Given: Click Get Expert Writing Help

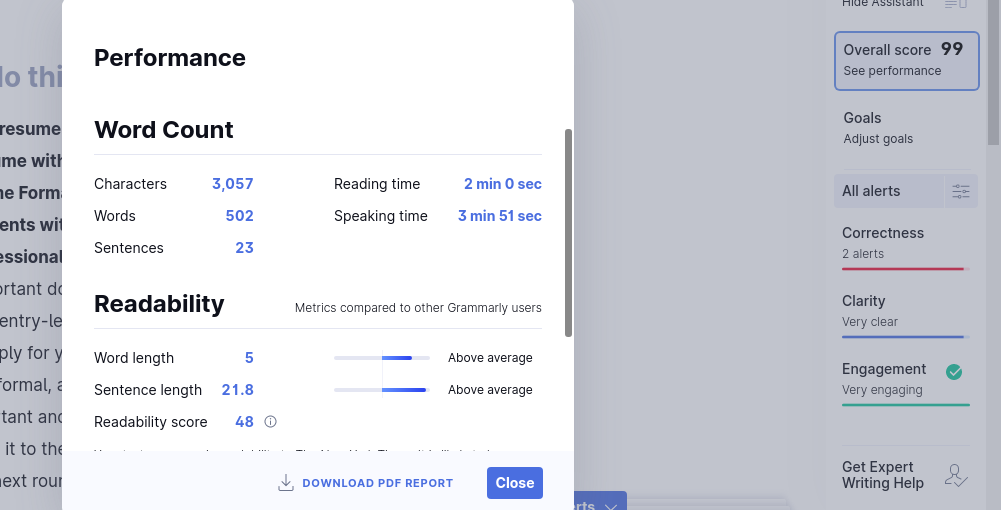Looking at the screenshot, I should tap(878, 475).
